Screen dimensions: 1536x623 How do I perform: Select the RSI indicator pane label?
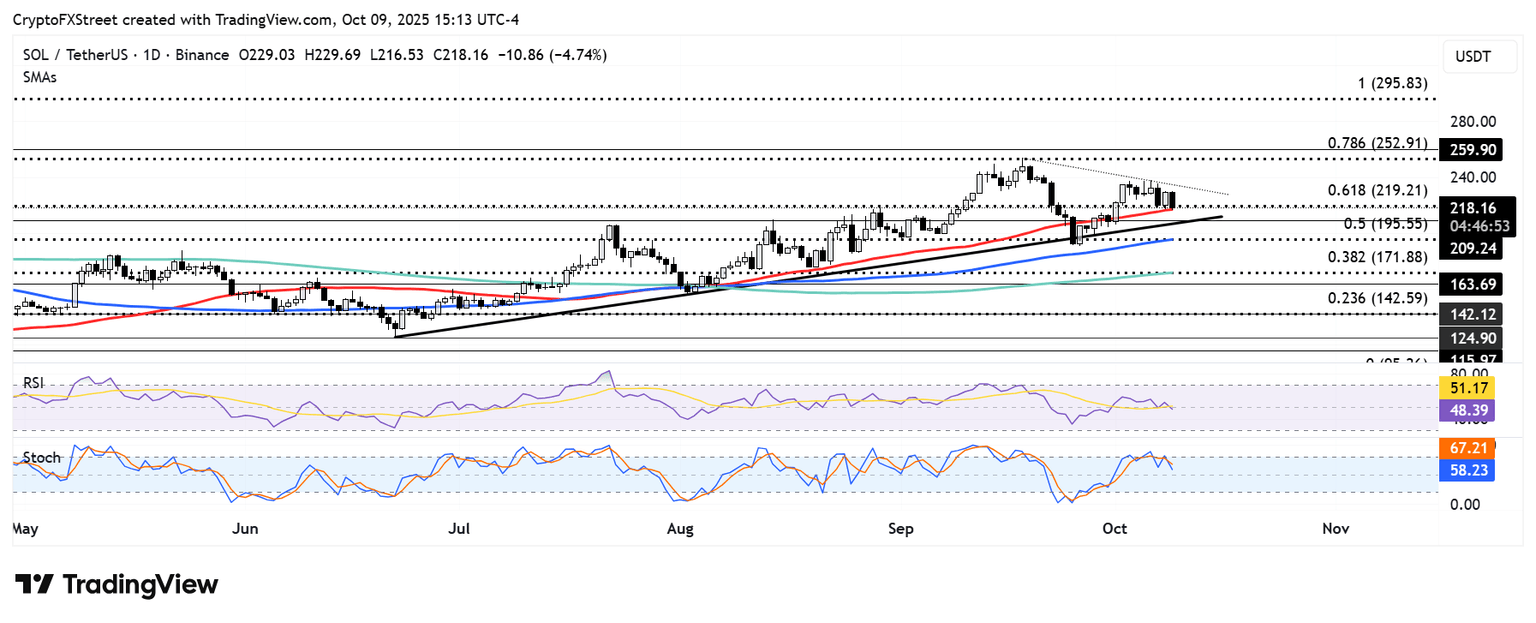click(35, 383)
